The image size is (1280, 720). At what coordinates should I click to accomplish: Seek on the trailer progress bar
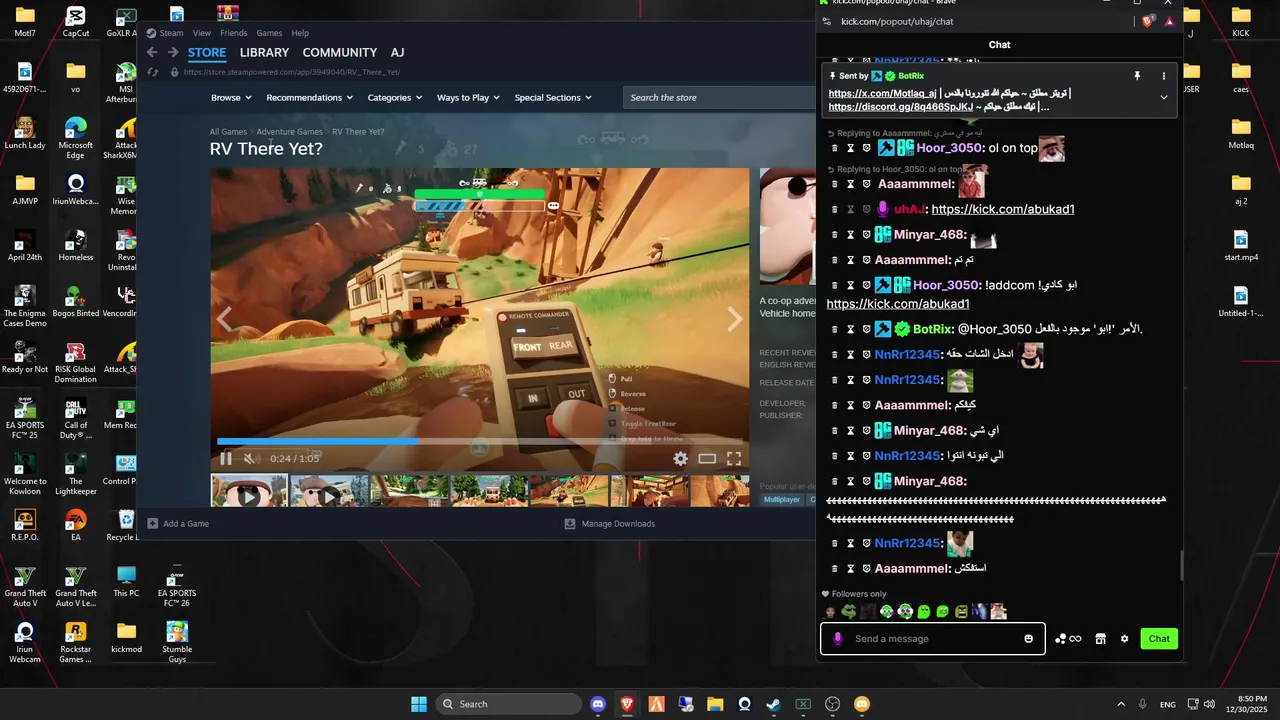pyautogui.click(x=479, y=441)
